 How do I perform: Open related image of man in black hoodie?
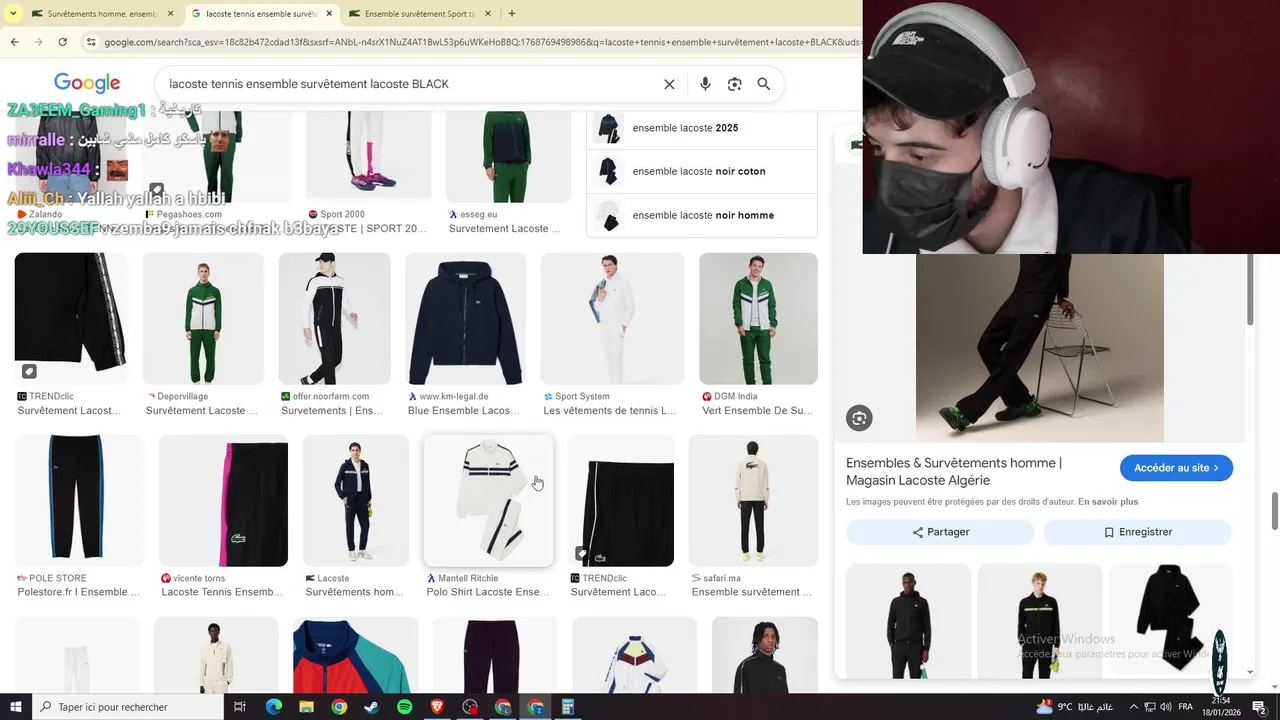(908, 622)
